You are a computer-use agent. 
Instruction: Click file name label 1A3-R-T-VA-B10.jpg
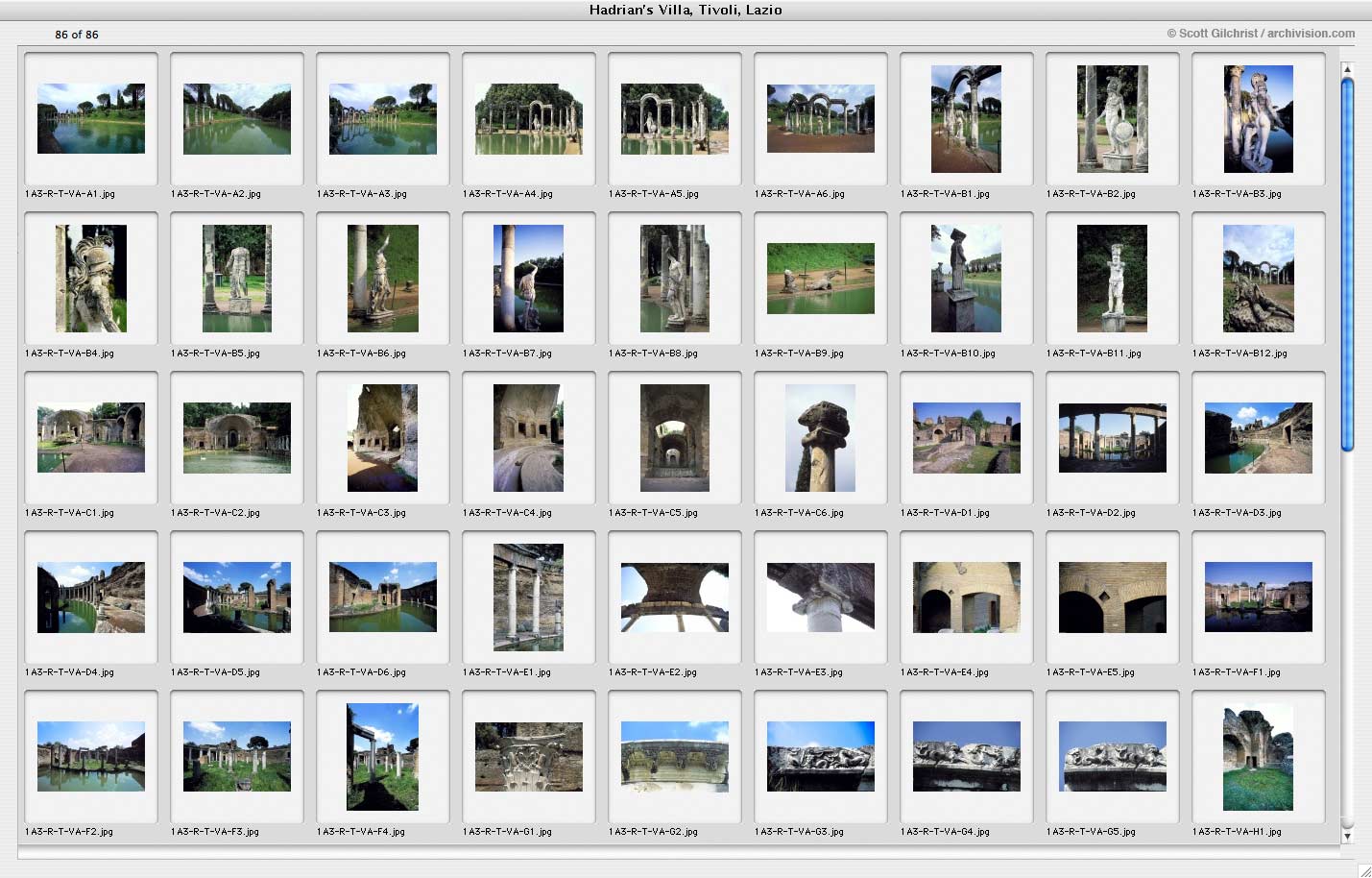[949, 354]
